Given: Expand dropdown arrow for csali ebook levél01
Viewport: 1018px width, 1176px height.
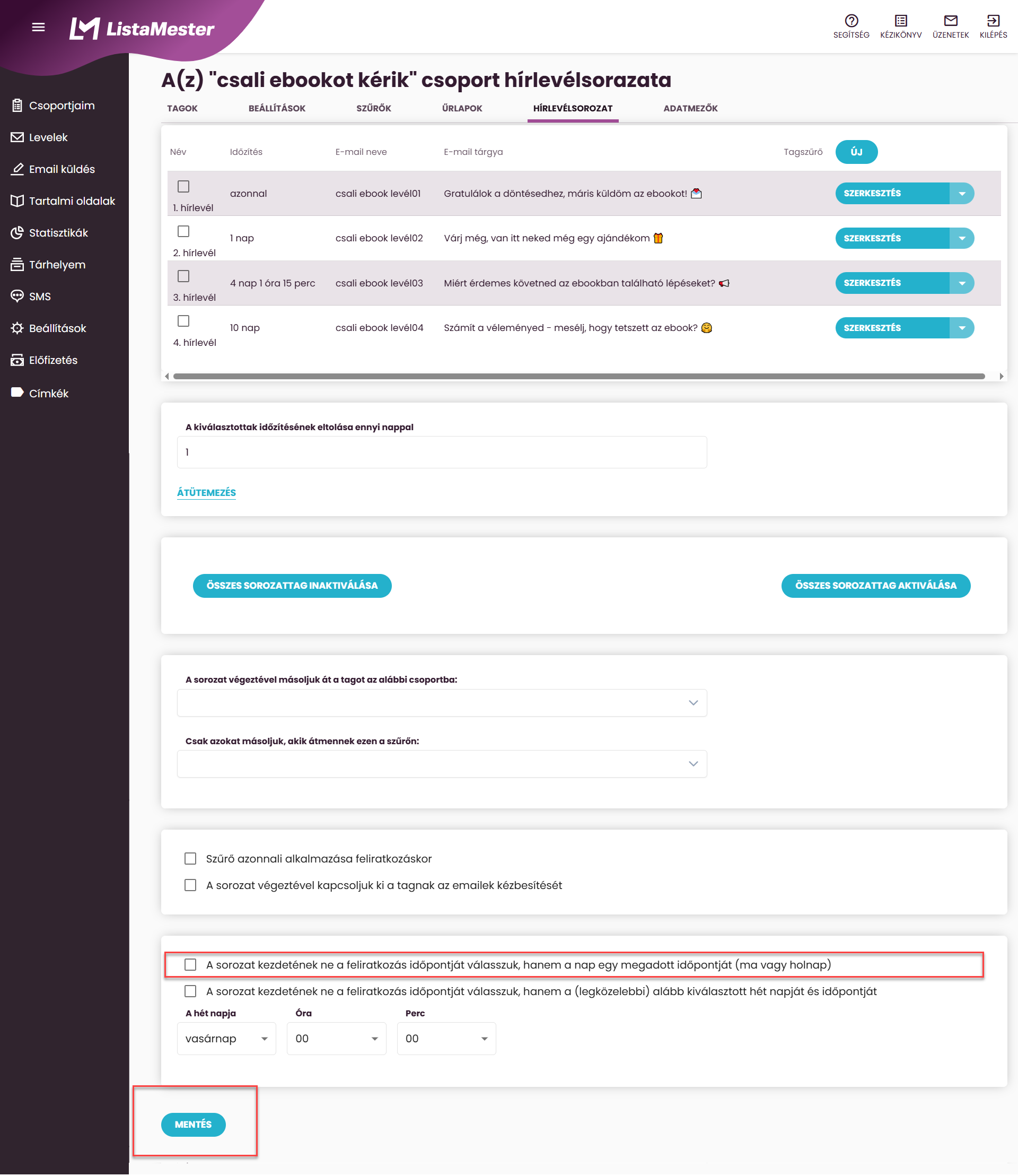Looking at the screenshot, I should 962,193.
